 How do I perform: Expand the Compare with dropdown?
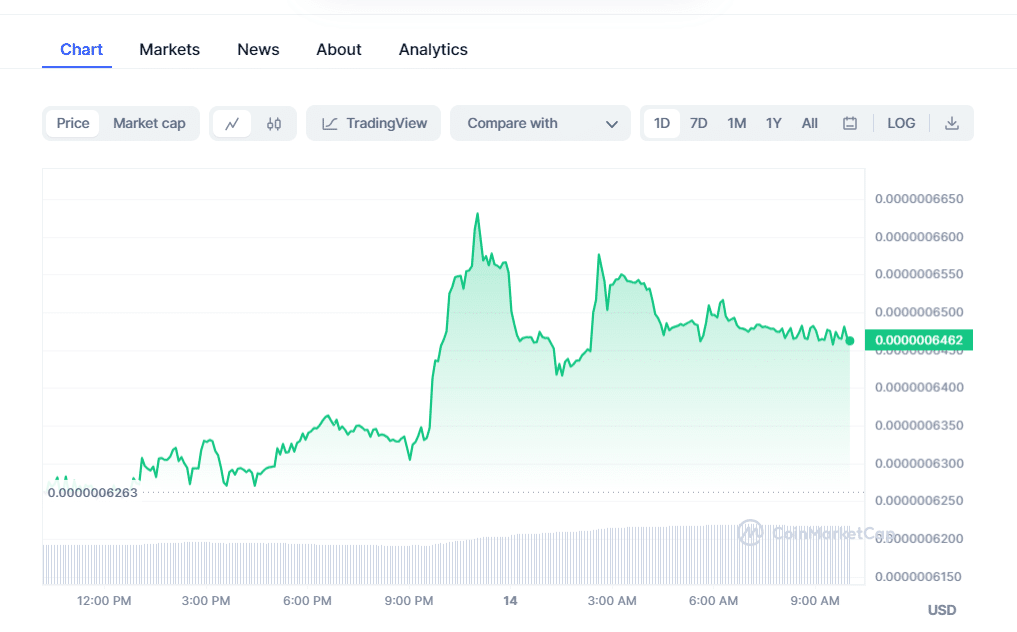pyautogui.click(x=540, y=124)
